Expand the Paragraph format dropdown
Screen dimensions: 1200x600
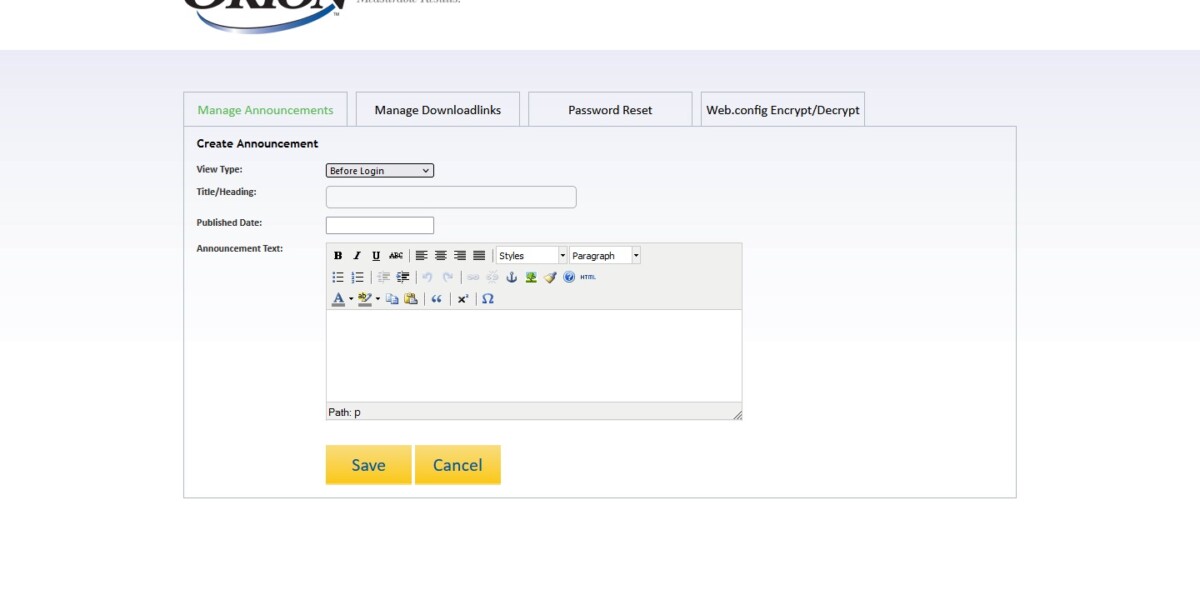click(x=636, y=256)
